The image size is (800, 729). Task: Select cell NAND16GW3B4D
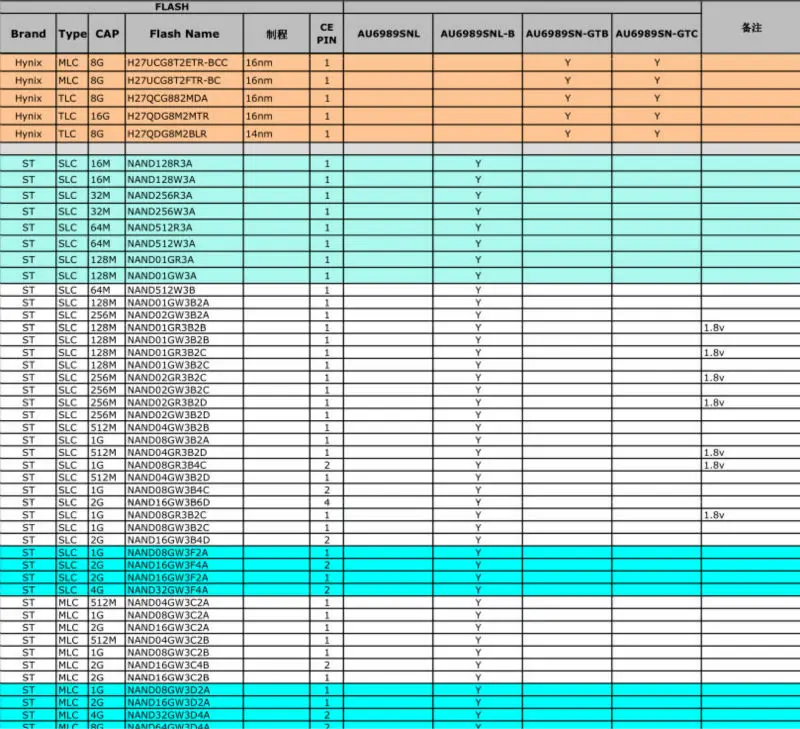184,540
